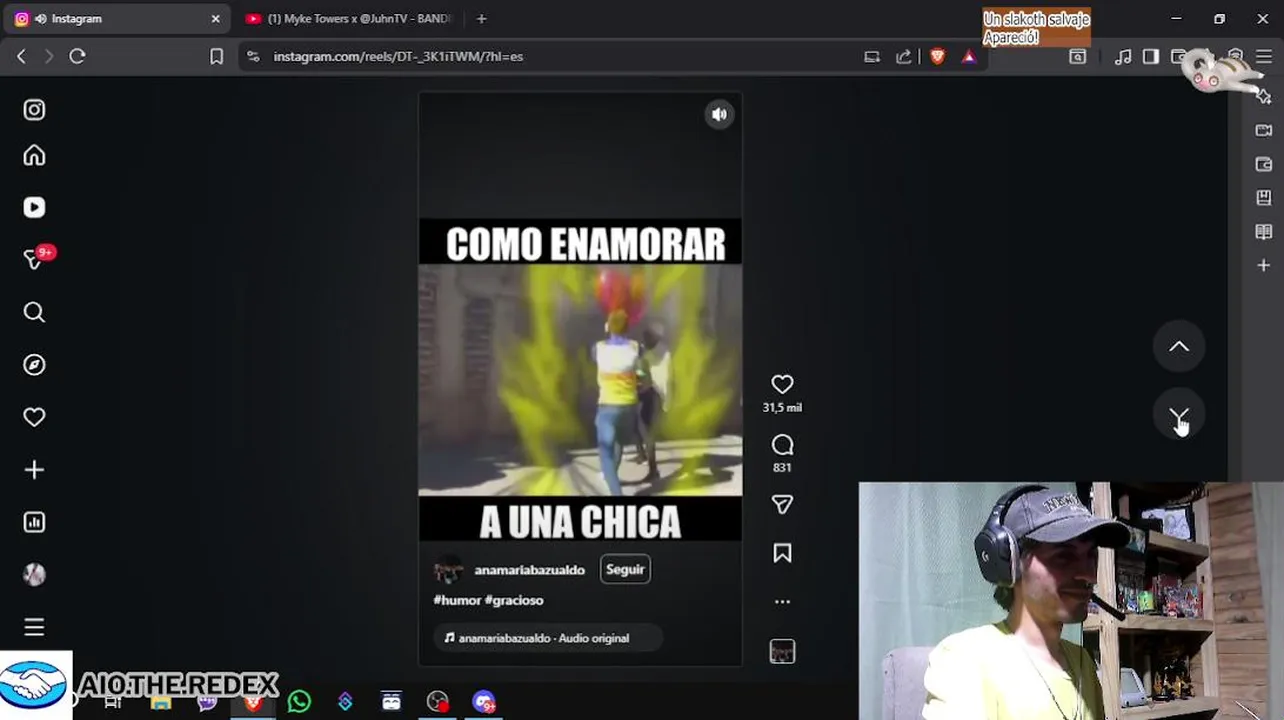
Task: Go back in browser history
Action: (x=21, y=57)
